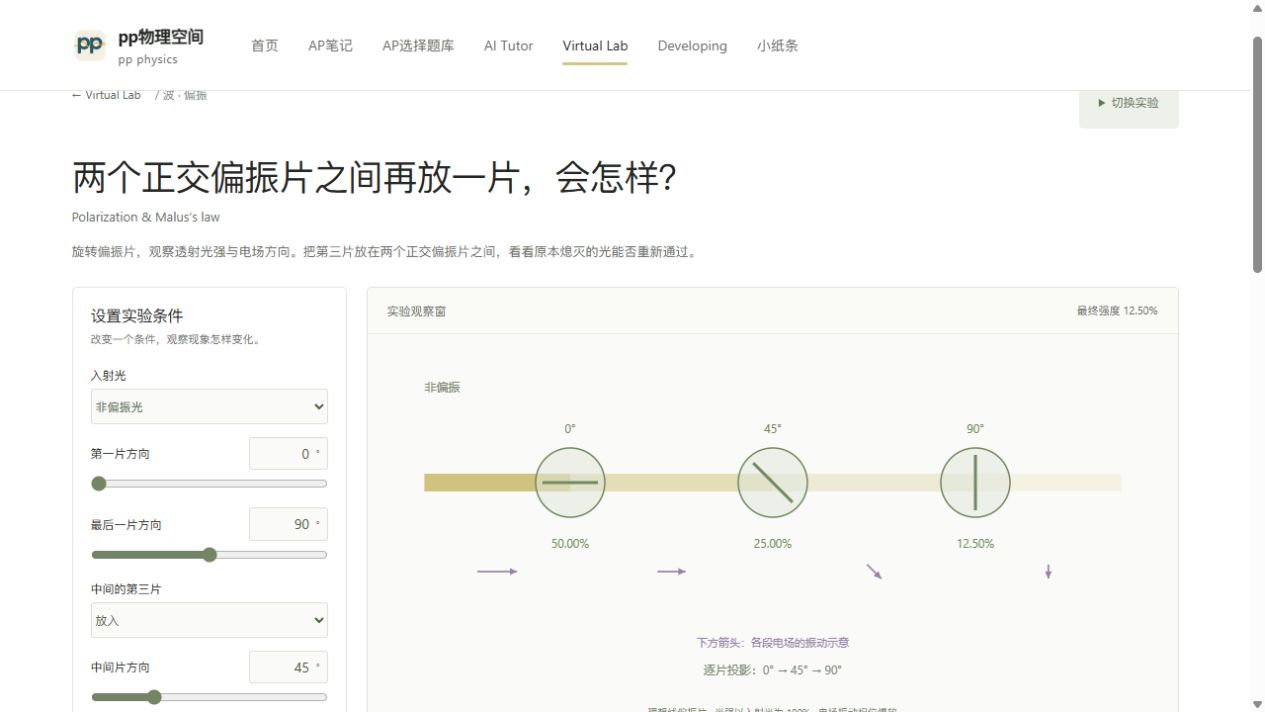Click the 中间片方向 slider handle

point(154,697)
